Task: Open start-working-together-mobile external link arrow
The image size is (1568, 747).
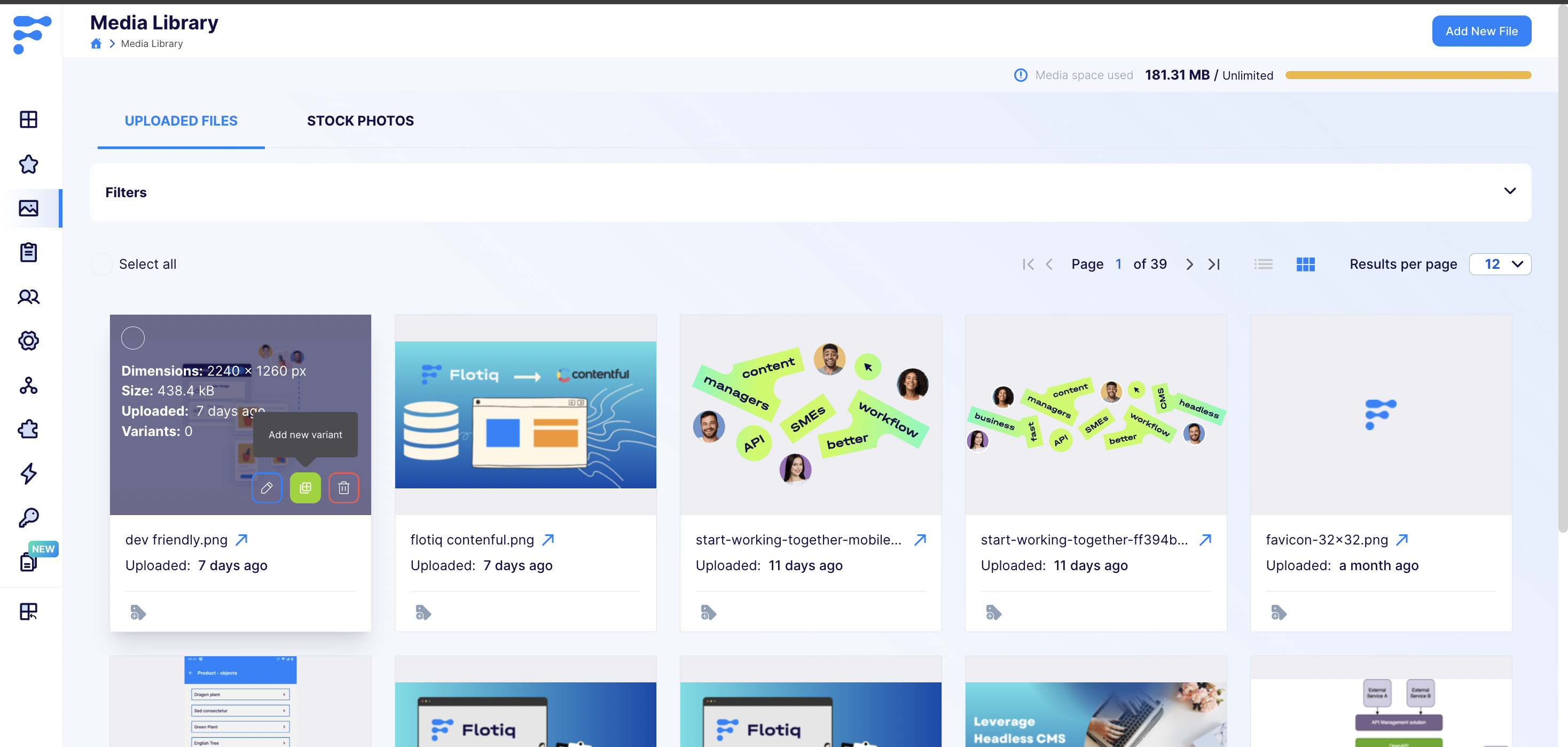Action: (920, 539)
